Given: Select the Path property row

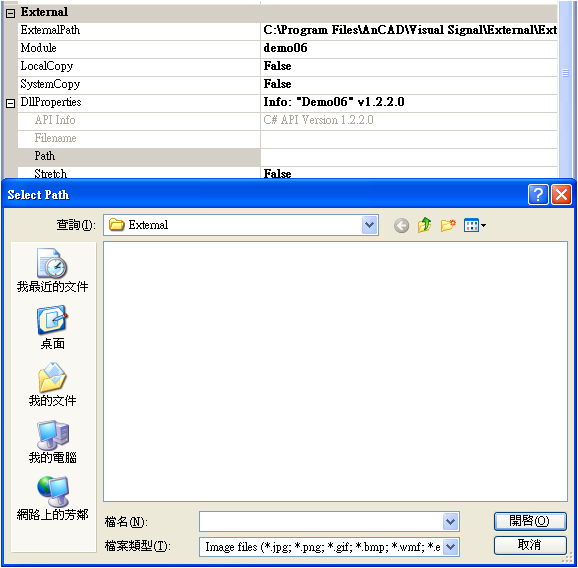Looking at the screenshot, I should coord(287,157).
